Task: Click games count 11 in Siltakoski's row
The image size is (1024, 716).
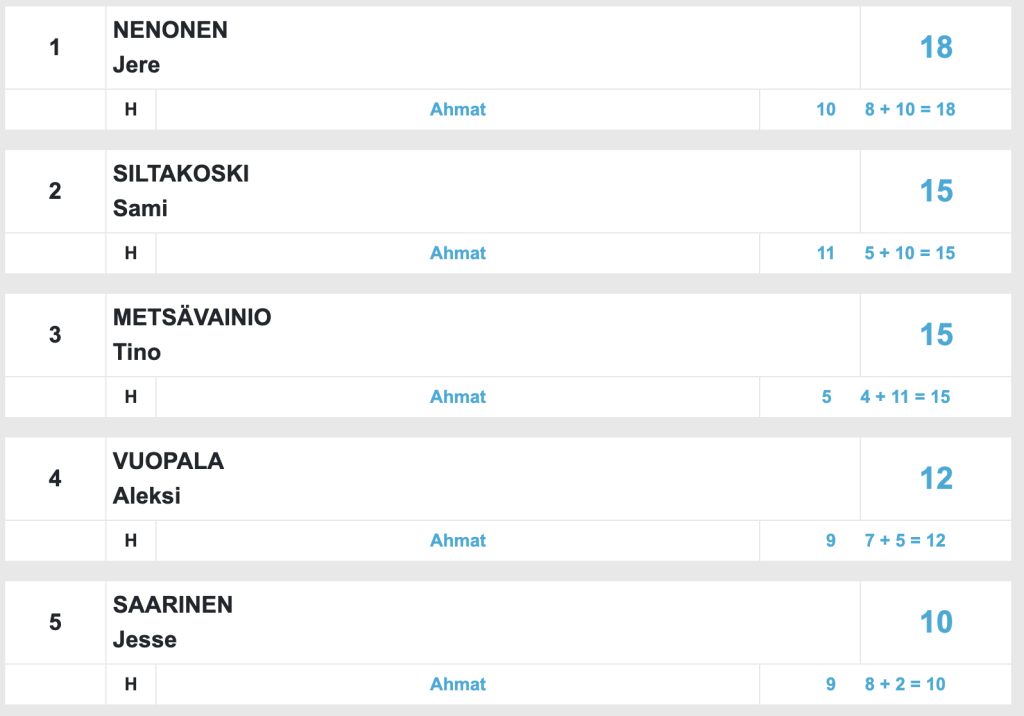Action: point(825,253)
